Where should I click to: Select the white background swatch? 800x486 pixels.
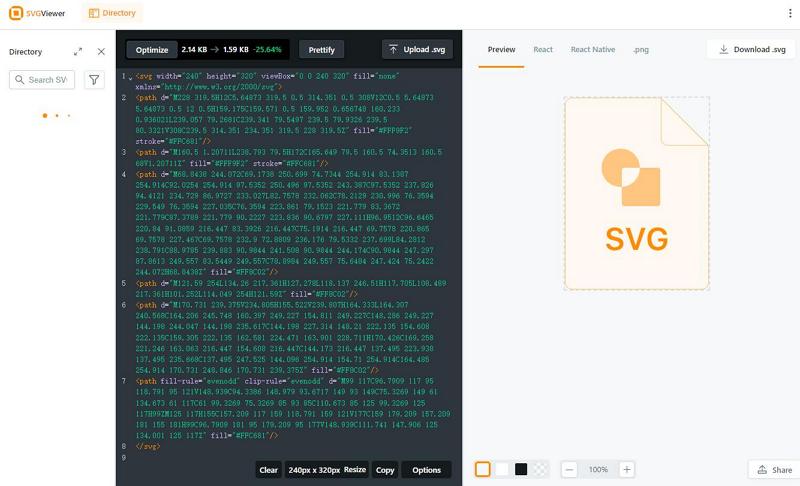pos(502,469)
